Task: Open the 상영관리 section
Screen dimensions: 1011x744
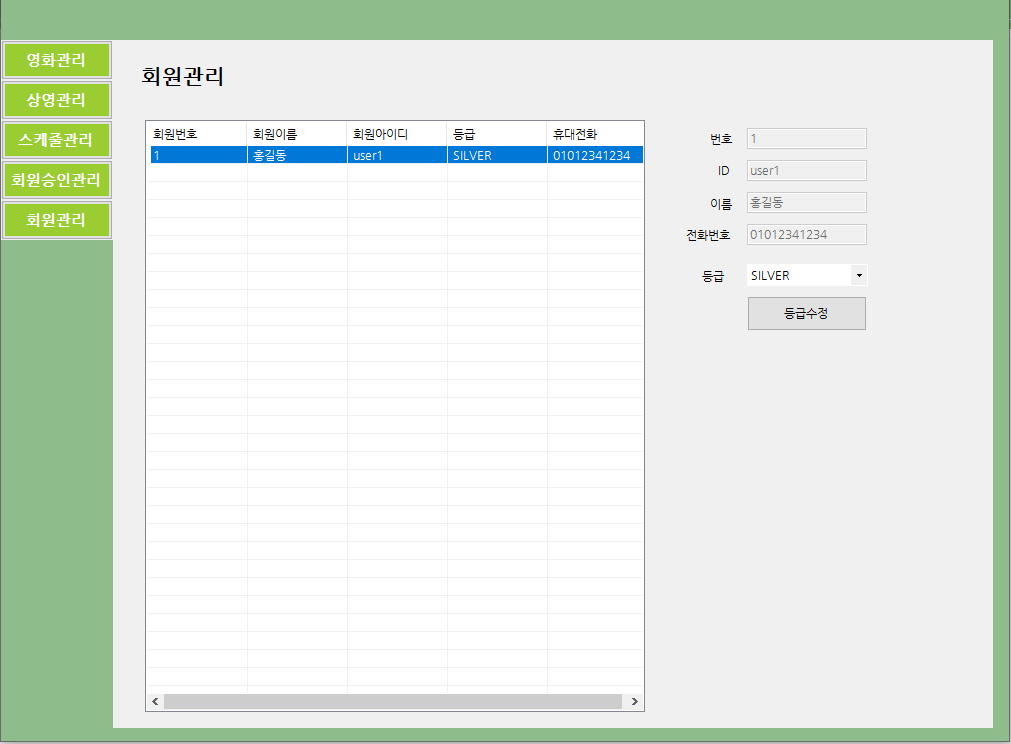Action: coord(57,100)
